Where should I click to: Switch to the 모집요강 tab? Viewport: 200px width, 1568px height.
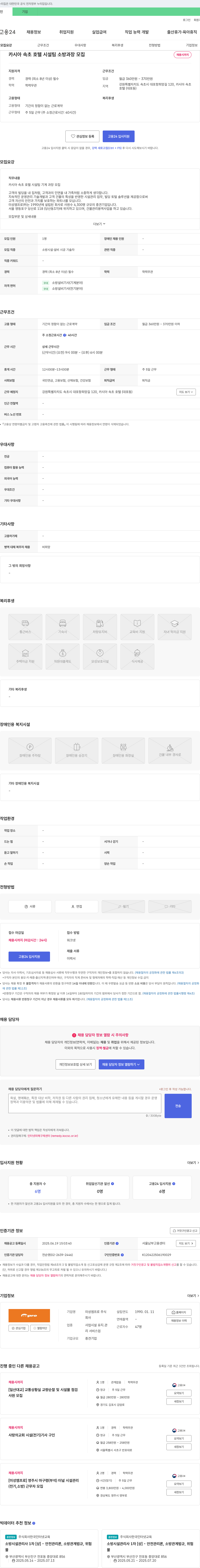pos(6,45)
